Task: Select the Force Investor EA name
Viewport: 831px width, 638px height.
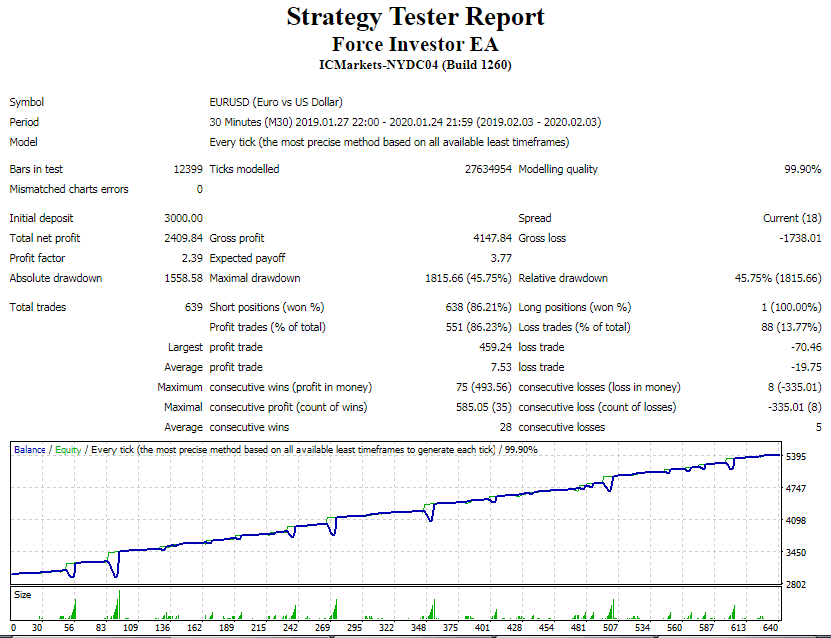Action: (x=415, y=43)
